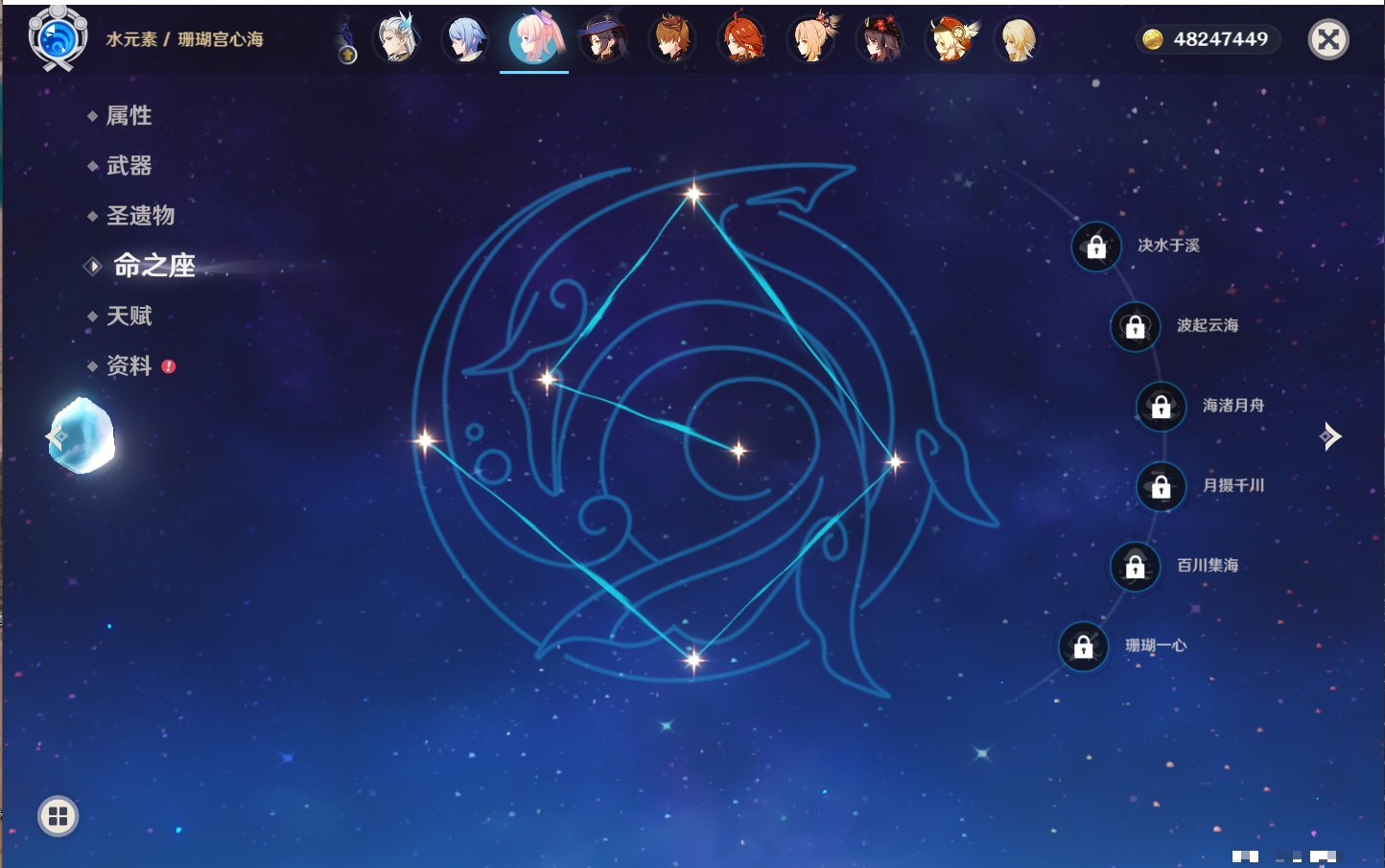The height and width of the screenshot is (868, 1385).
Task: Select the locked 百川集海 constellation node
Action: pyautogui.click(x=1135, y=566)
